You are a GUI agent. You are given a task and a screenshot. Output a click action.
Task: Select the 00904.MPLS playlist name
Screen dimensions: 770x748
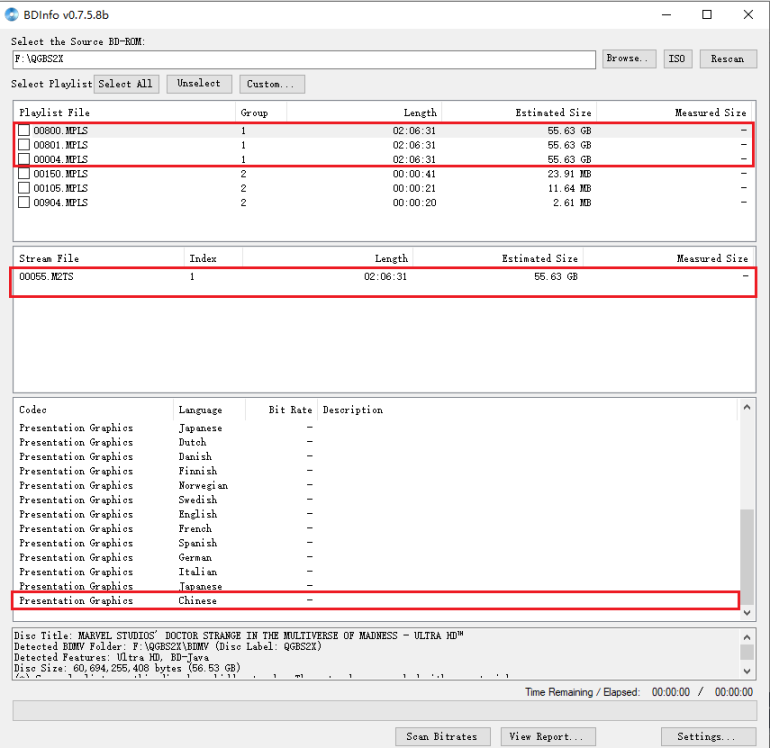coord(60,202)
